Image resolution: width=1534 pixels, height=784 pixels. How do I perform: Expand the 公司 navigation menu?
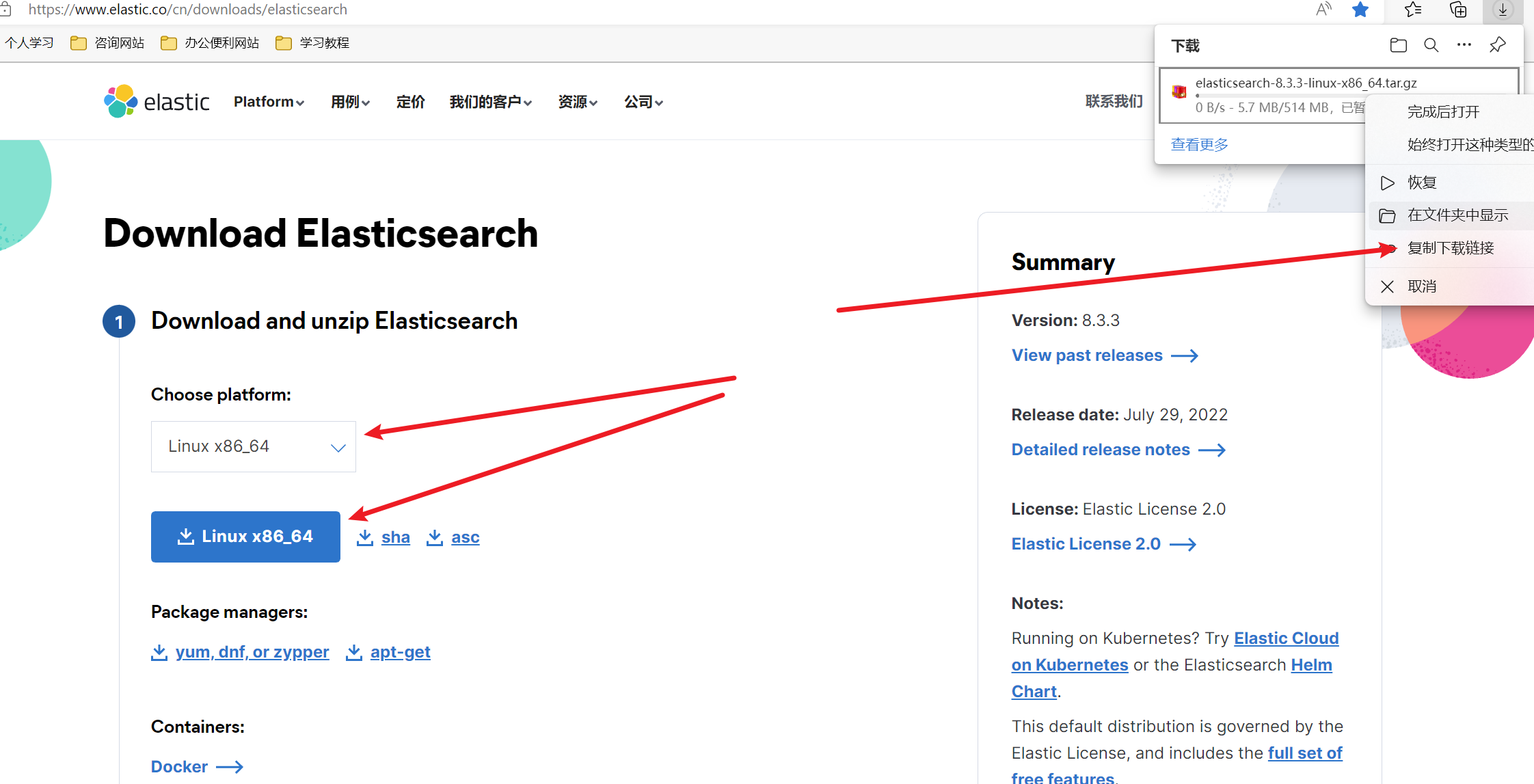[x=643, y=102]
